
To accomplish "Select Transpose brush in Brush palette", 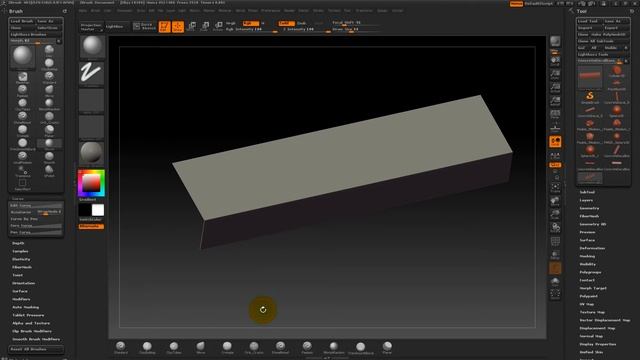I will 22,171.
